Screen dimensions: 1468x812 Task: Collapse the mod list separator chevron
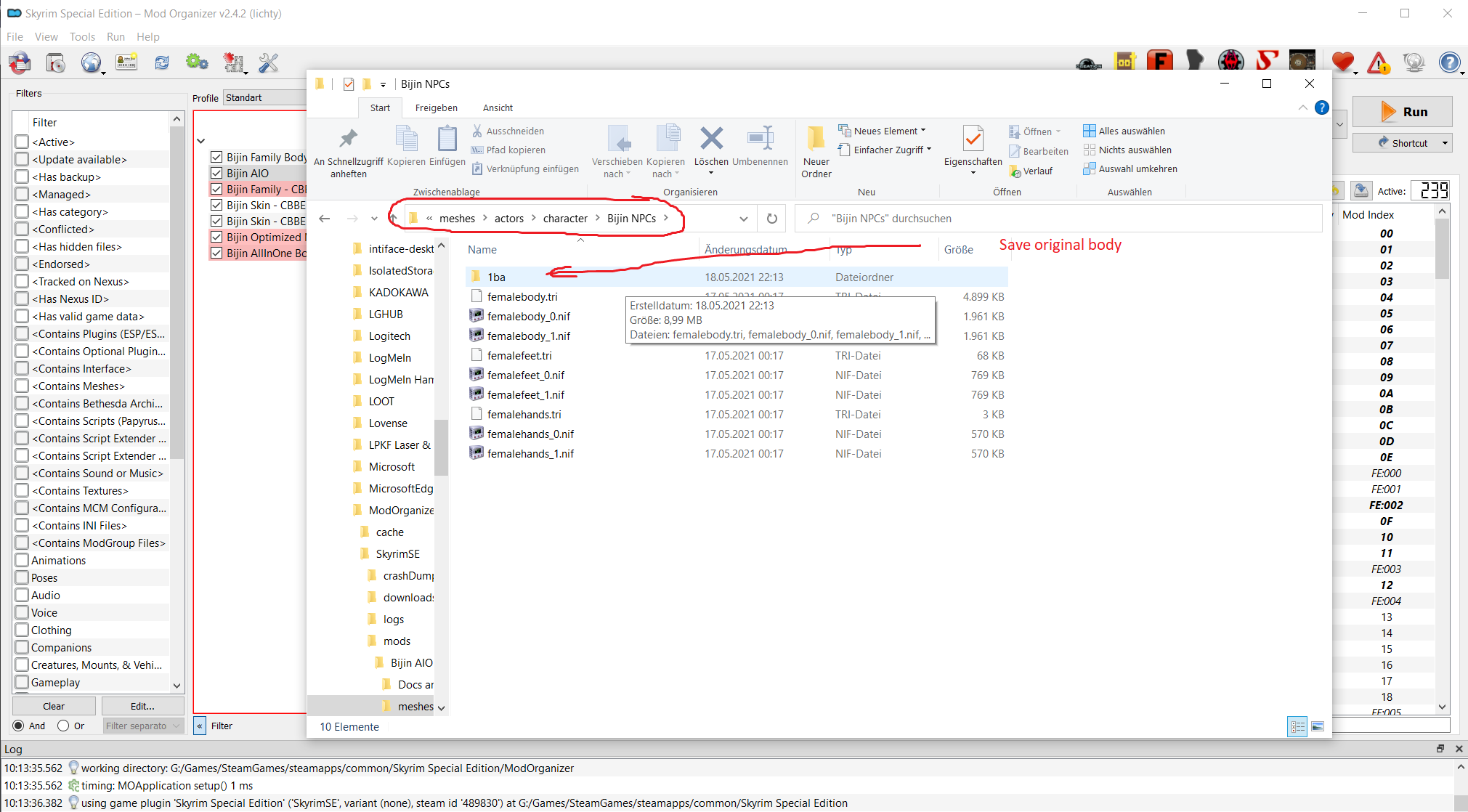click(201, 141)
